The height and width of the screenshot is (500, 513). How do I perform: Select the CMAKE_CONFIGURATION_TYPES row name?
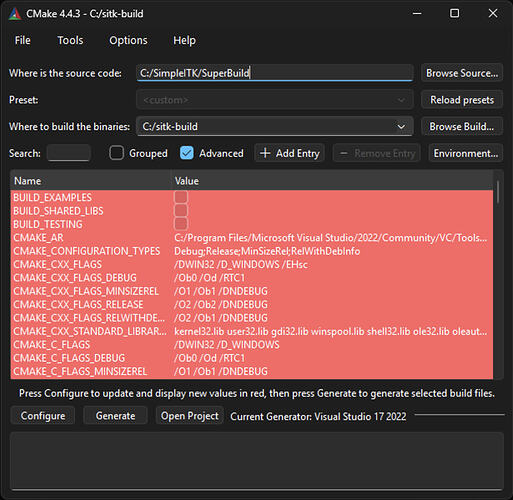click(87, 251)
